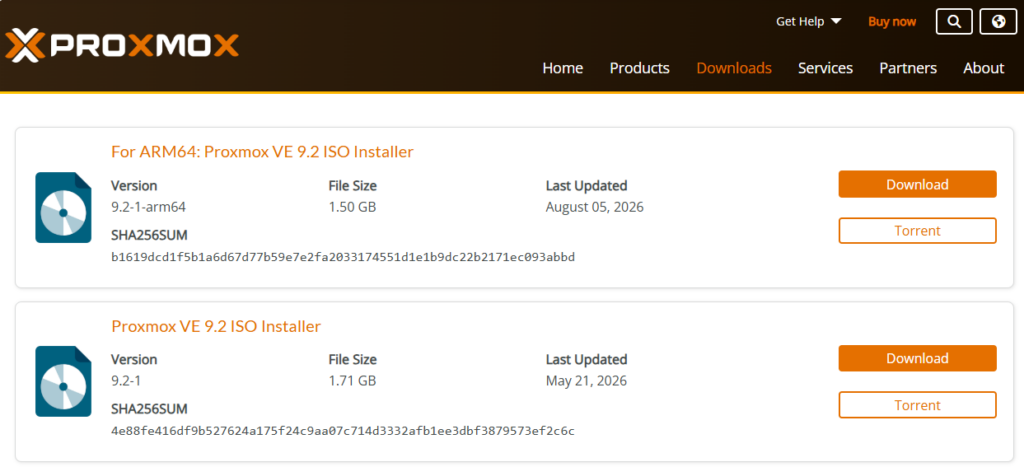This screenshot has width=1024, height=467.
Task: Open the About menu
Action: pos(984,68)
